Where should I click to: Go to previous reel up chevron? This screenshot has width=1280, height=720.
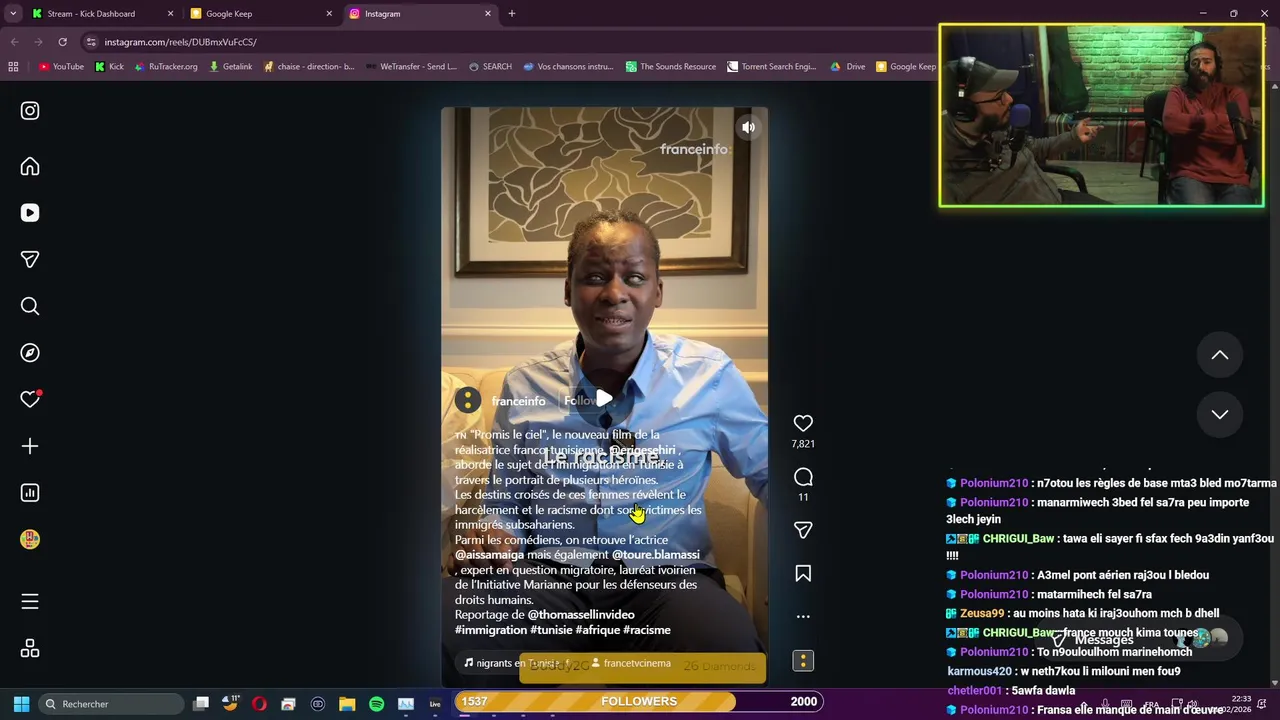point(1220,355)
